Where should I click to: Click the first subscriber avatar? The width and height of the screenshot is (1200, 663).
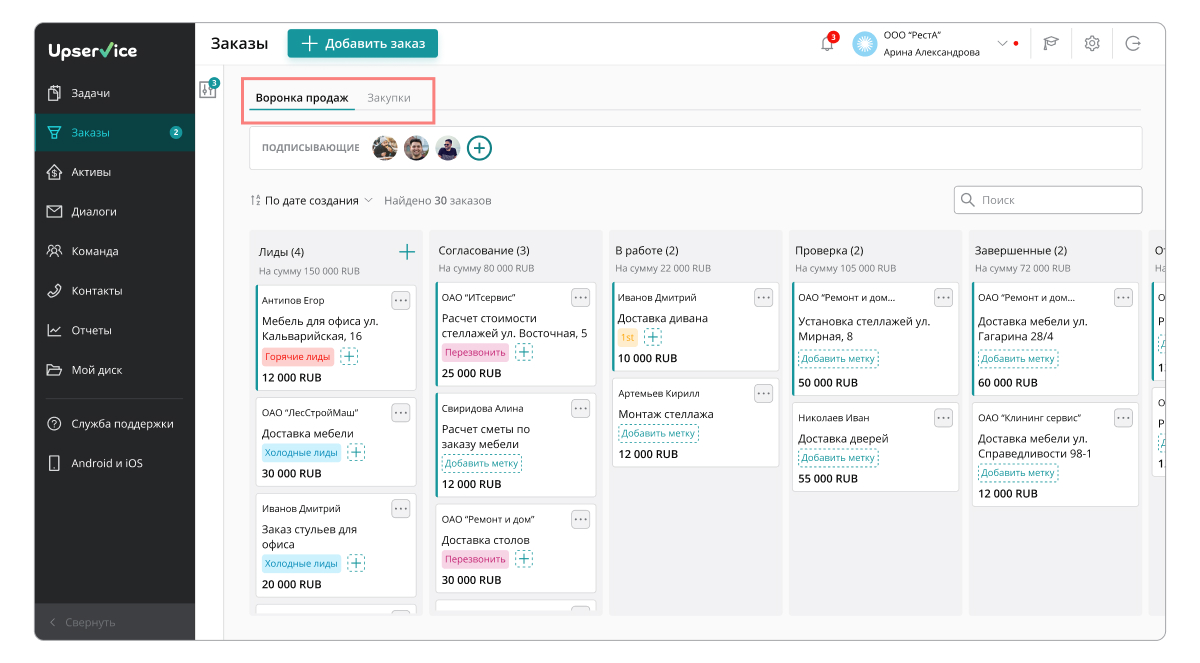[x=385, y=148]
